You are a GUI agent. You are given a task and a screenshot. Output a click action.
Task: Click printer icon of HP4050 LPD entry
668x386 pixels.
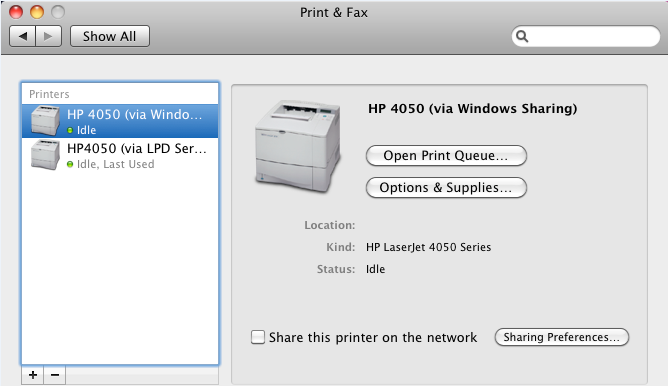coord(45,155)
